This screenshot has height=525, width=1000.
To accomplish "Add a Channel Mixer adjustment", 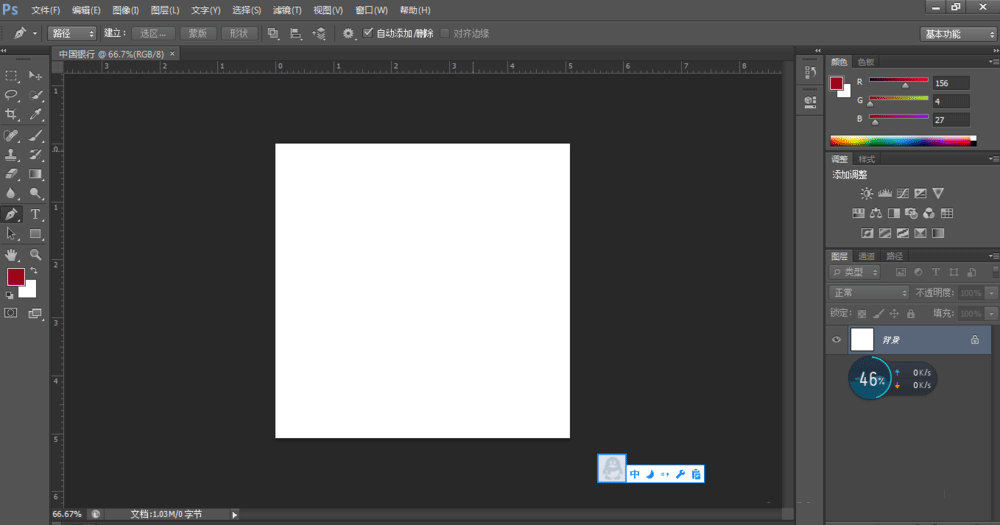I will click(929, 213).
